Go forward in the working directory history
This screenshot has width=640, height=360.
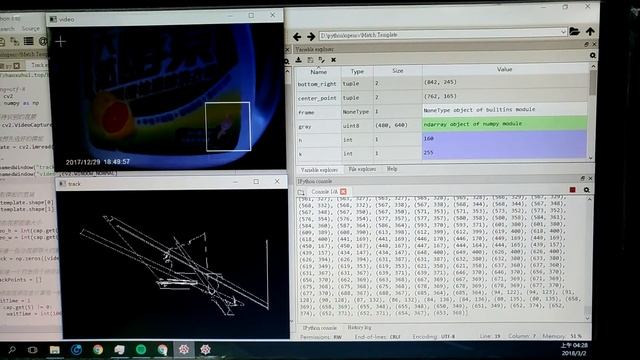coord(311,37)
